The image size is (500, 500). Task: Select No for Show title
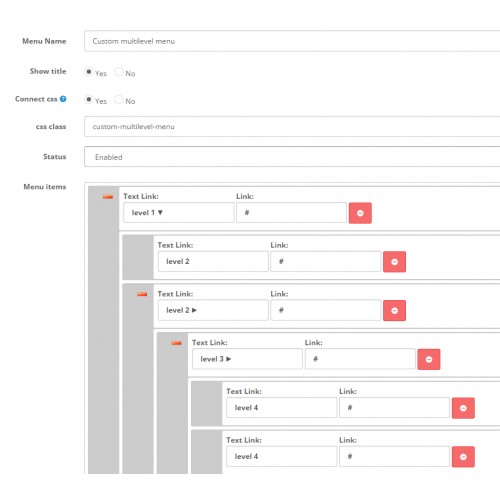click(x=119, y=72)
